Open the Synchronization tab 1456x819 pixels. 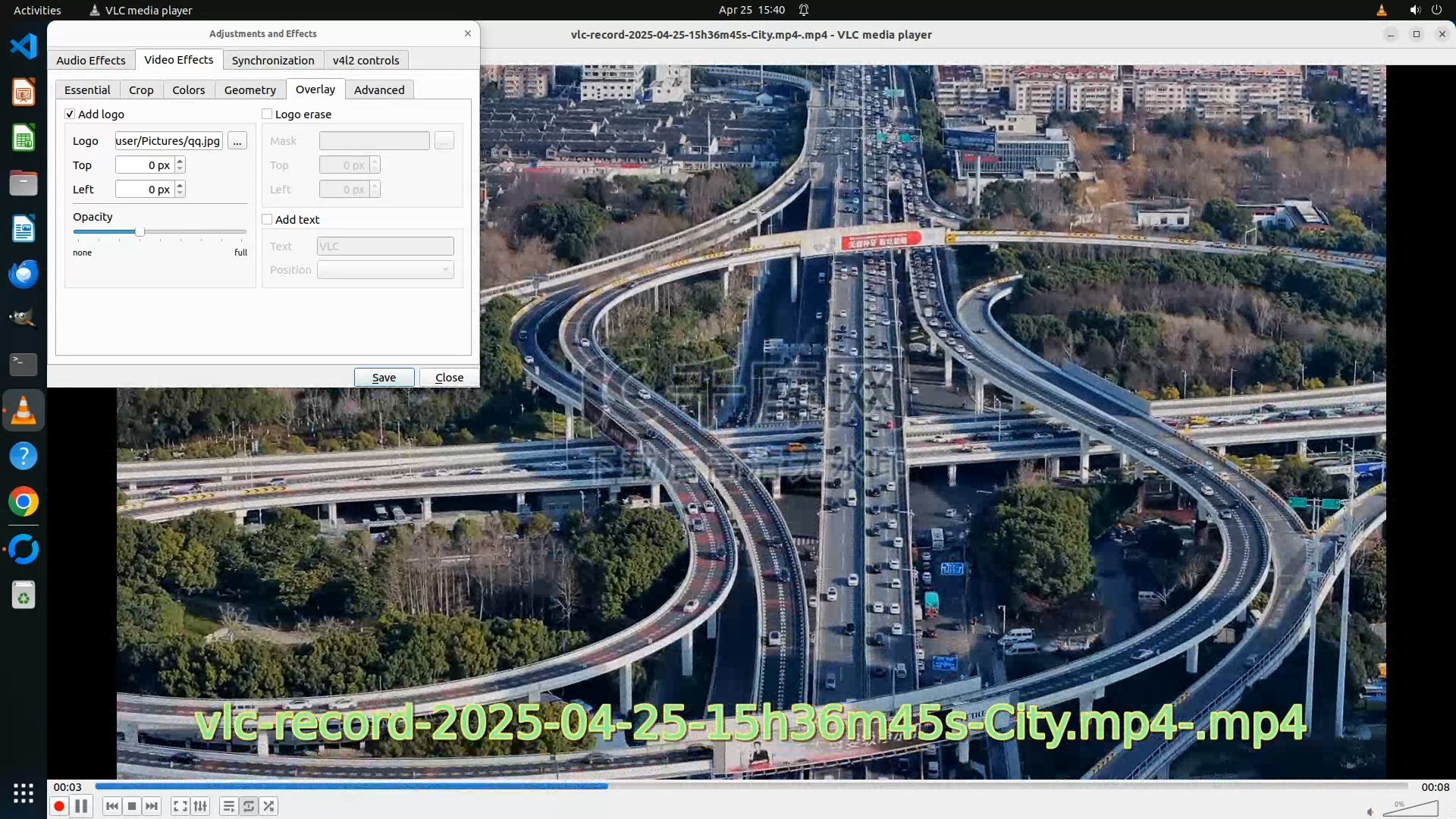tap(272, 60)
